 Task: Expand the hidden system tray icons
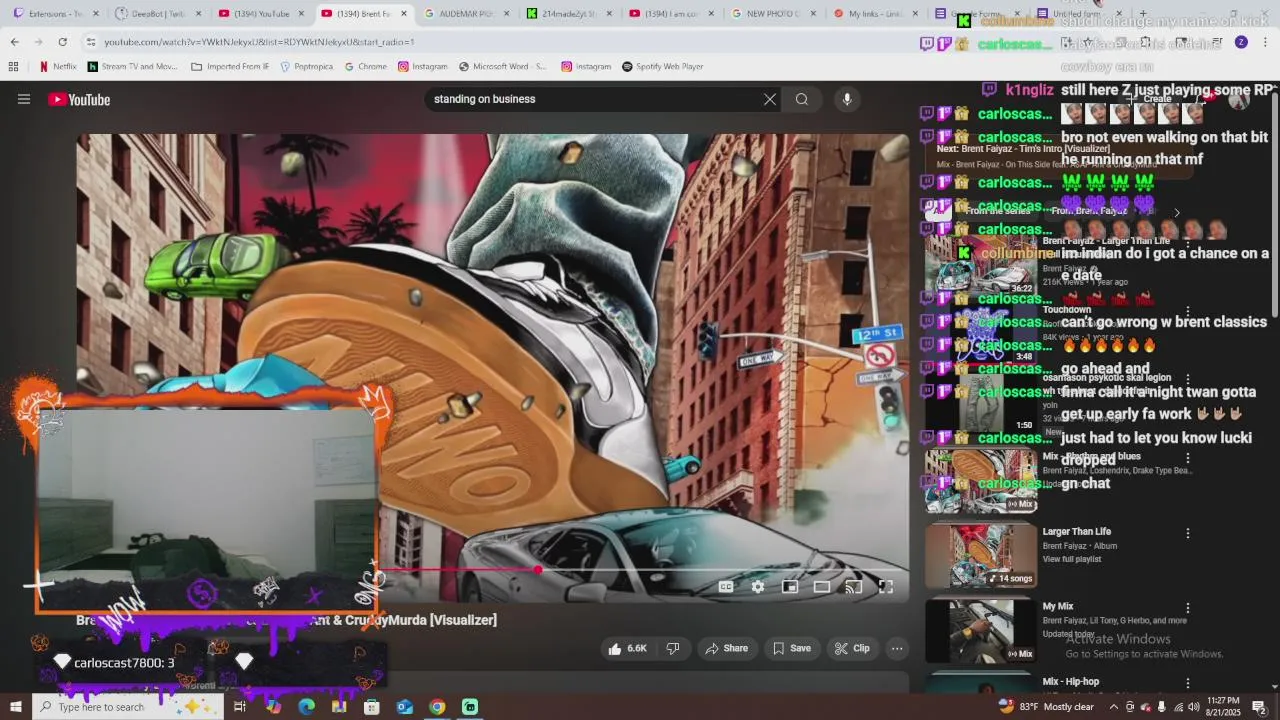tap(1113, 707)
